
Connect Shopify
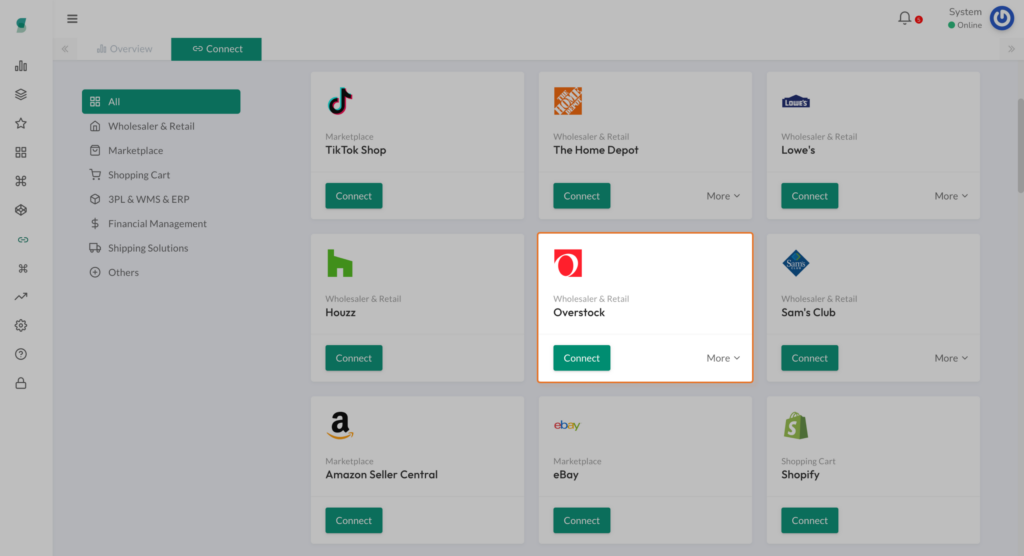coord(809,521)
